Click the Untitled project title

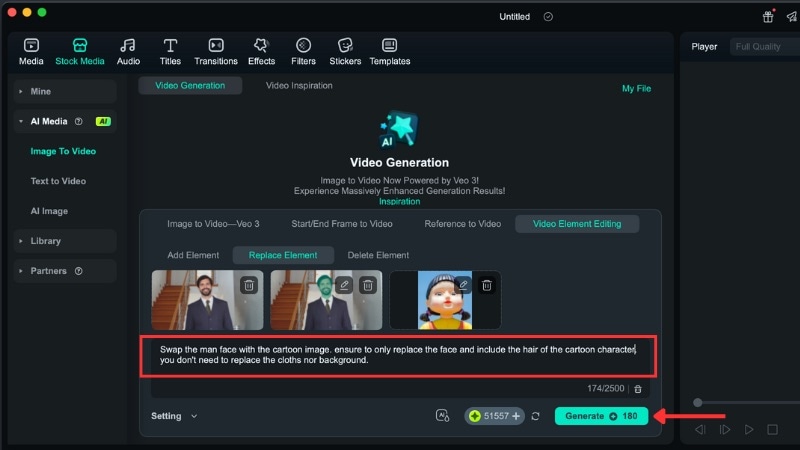pos(514,17)
